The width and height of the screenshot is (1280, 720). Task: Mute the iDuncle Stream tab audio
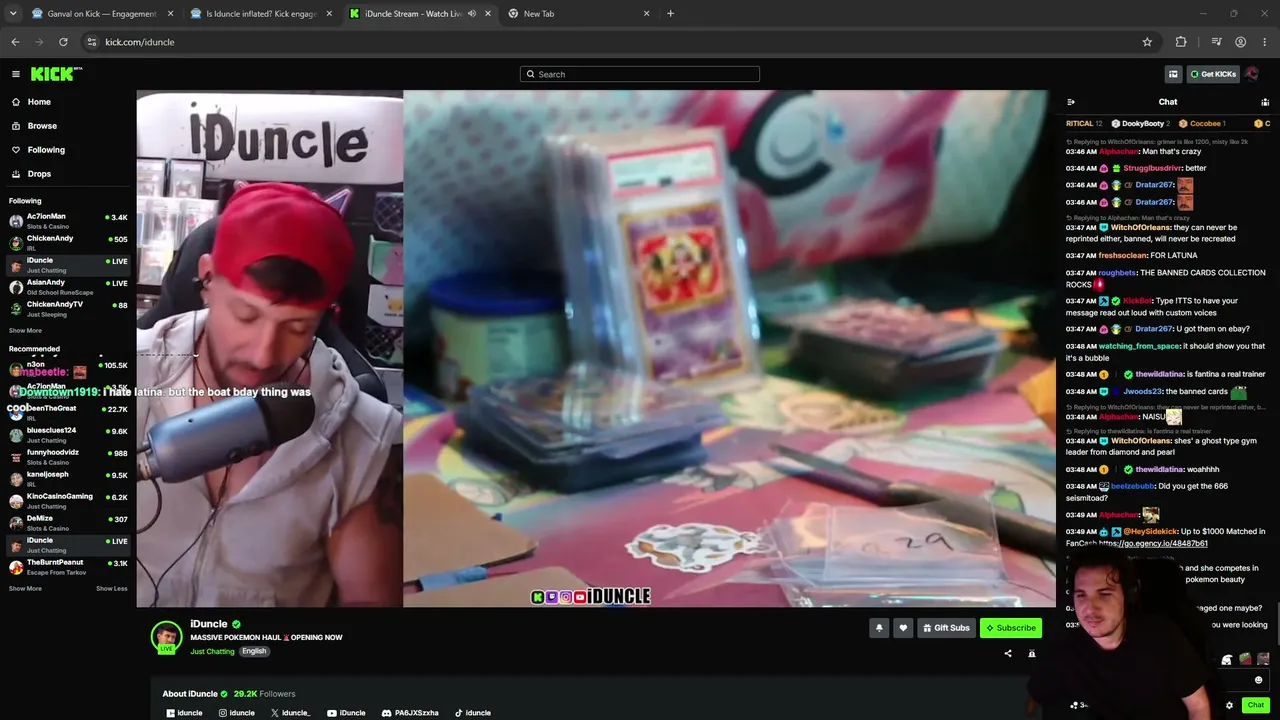click(472, 14)
